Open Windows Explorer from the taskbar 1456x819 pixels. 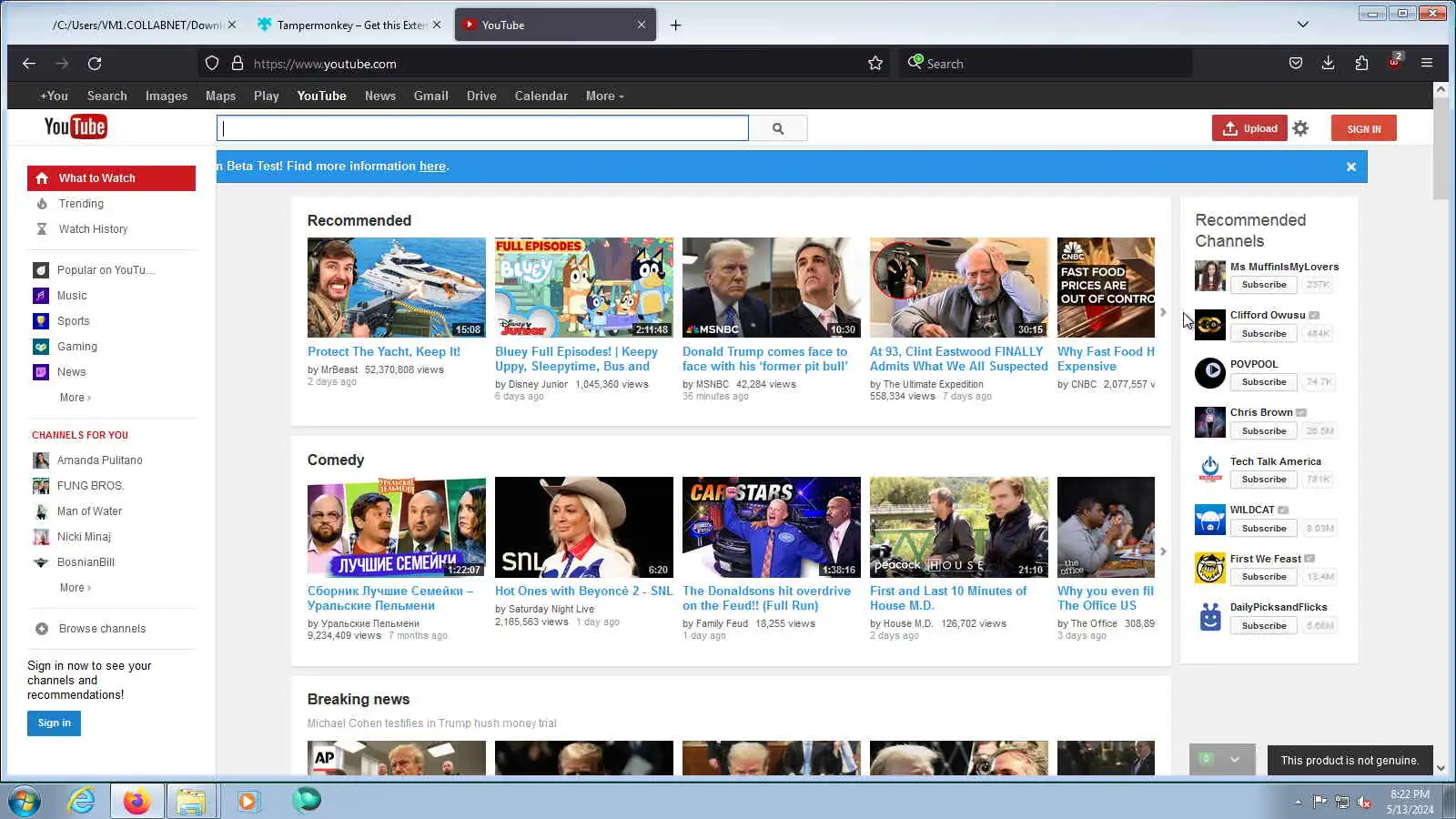click(x=191, y=801)
